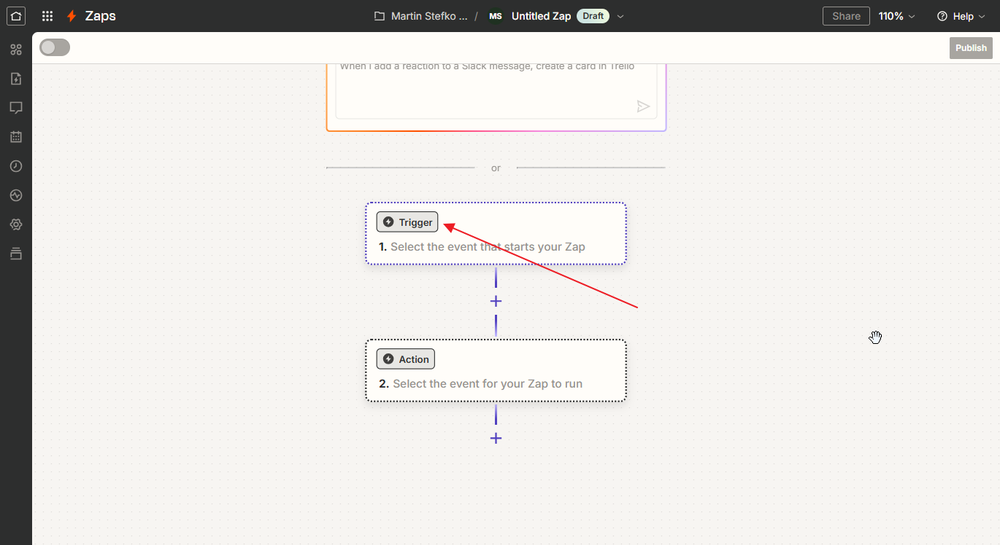Expand the chevron beside the Draft badge
This screenshot has height=545, width=1000.
tap(620, 17)
